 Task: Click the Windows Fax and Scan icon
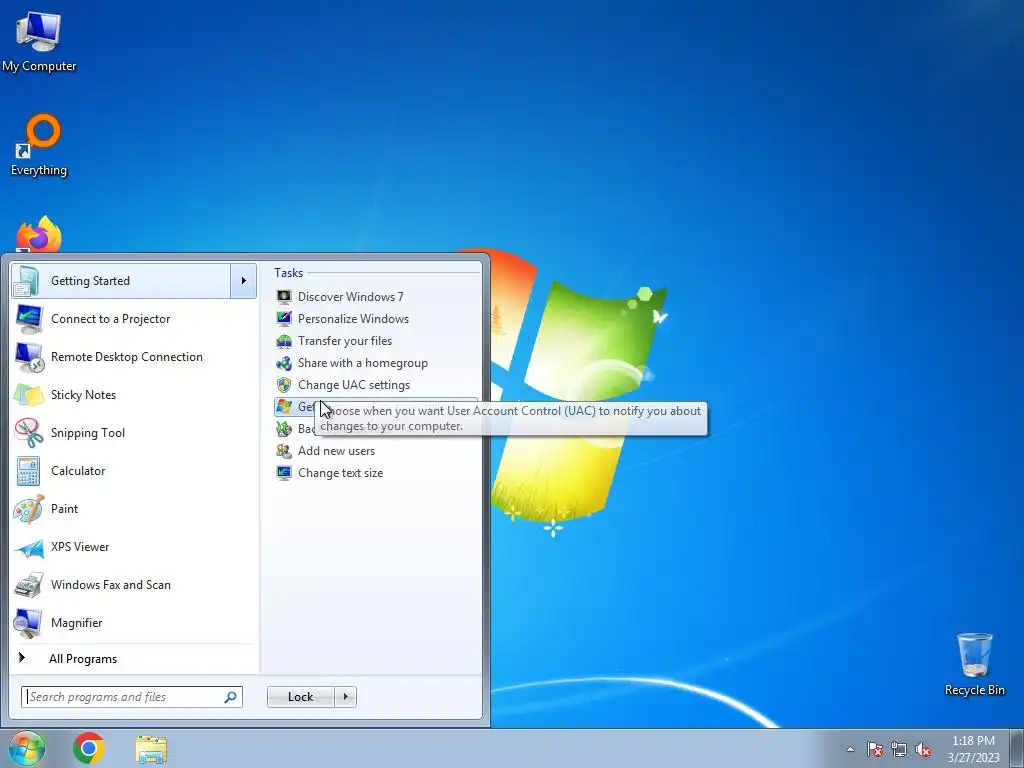pyautogui.click(x=28, y=585)
